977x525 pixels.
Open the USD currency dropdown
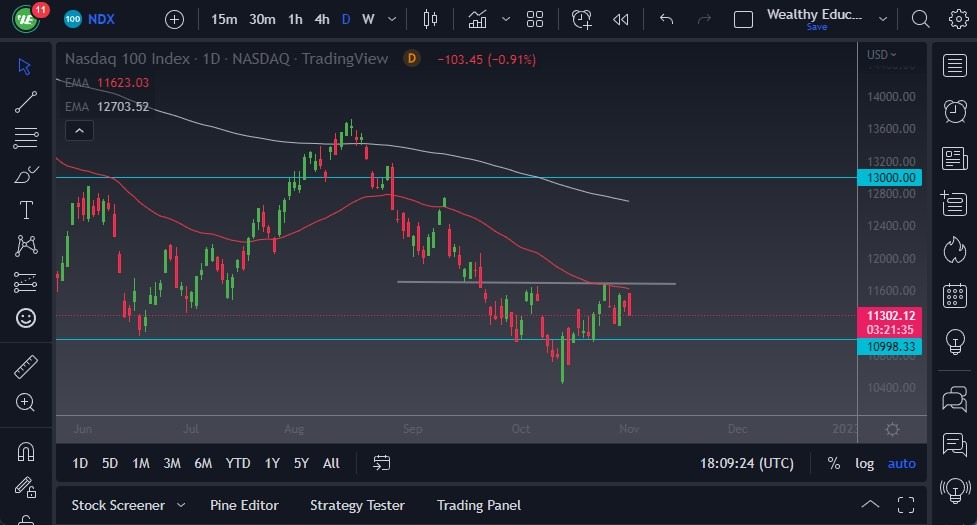[x=882, y=55]
